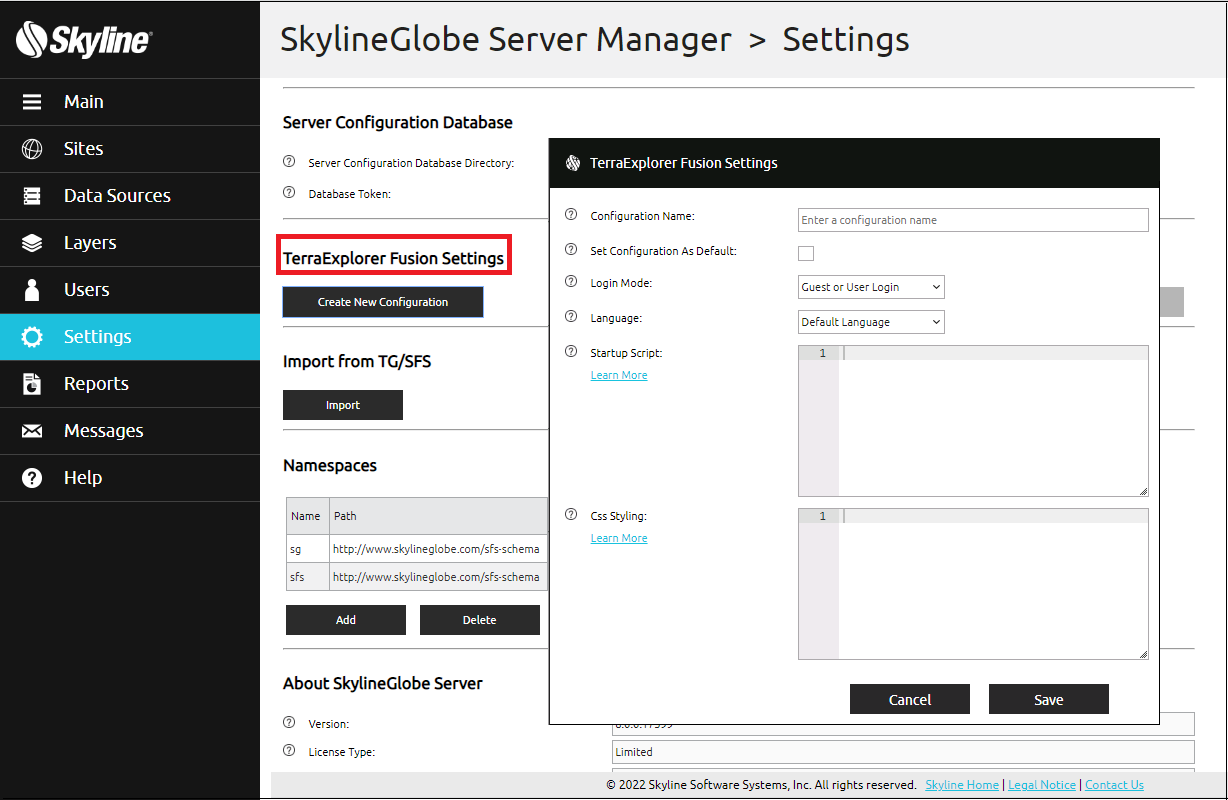Click the sg namespace path link

tap(437, 548)
